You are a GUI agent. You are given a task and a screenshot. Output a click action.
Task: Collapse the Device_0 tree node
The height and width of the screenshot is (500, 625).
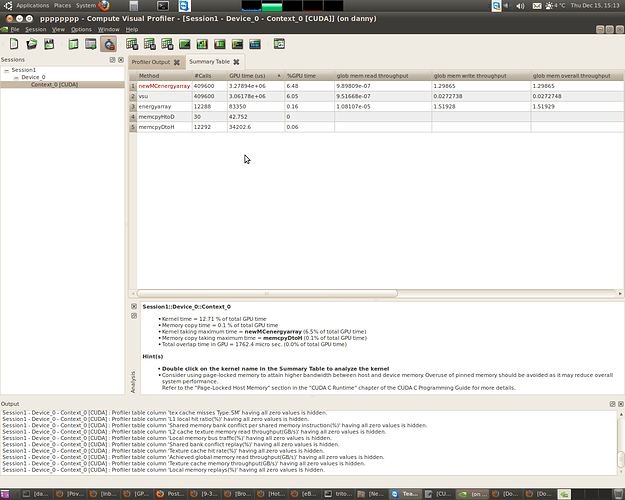coord(16,77)
